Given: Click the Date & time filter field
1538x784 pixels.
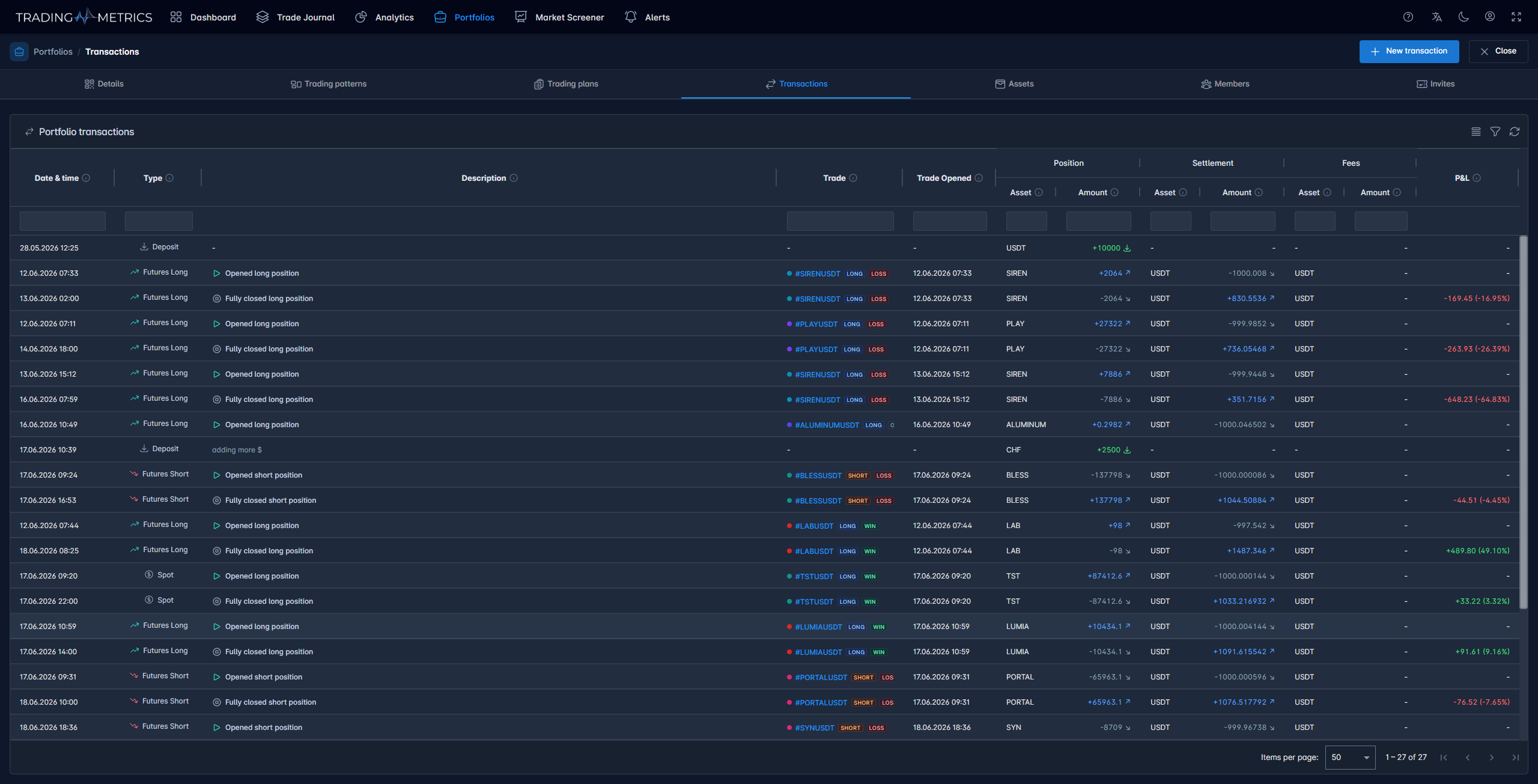Looking at the screenshot, I should (62, 221).
